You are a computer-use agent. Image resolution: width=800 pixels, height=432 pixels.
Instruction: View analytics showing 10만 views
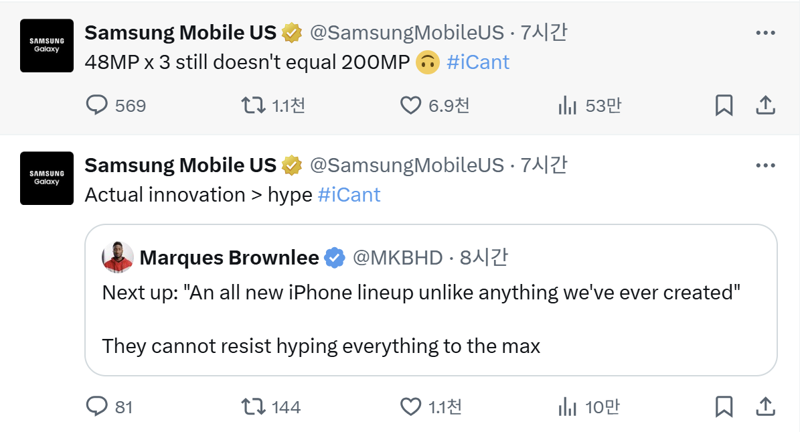pos(567,406)
